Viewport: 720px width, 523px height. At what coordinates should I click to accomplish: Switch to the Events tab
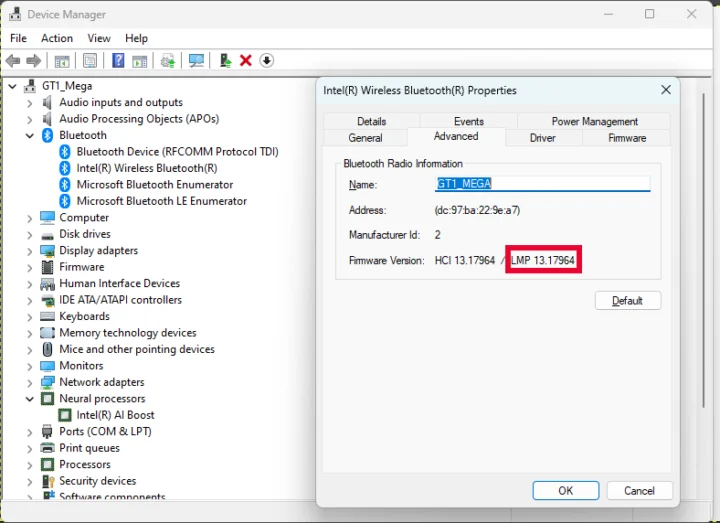[x=469, y=121]
